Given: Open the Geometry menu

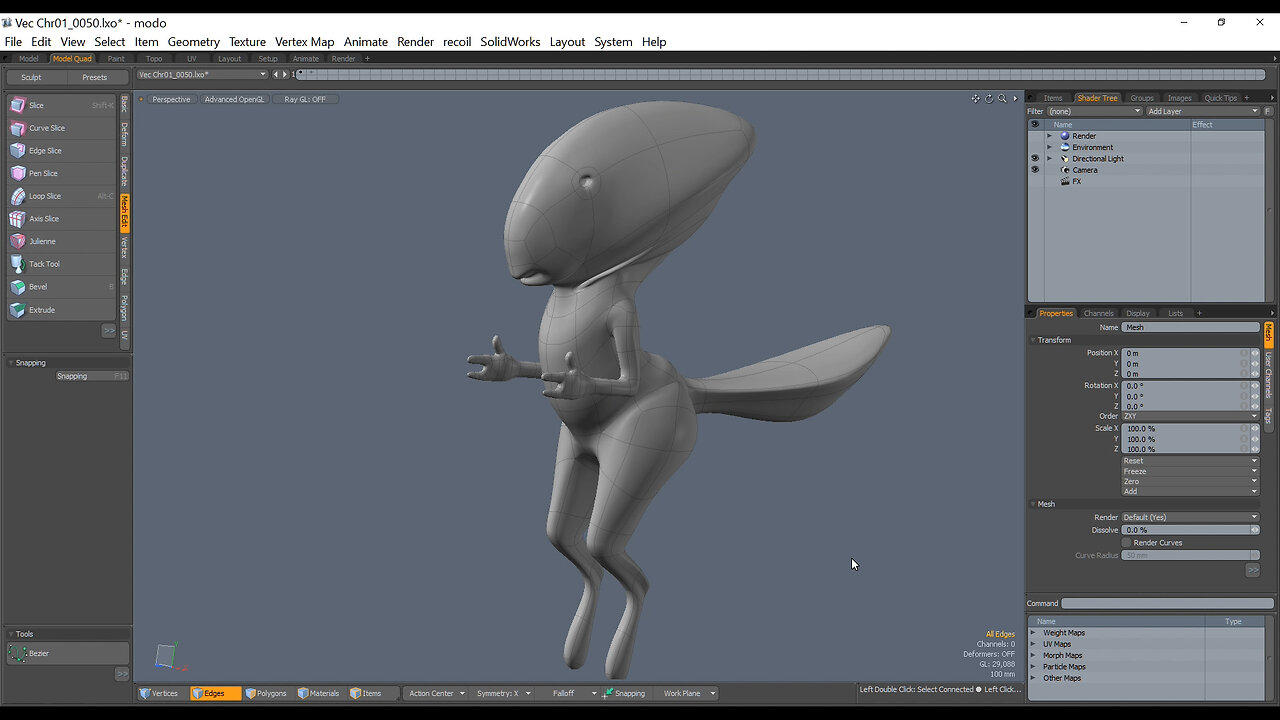Looking at the screenshot, I should point(193,41).
